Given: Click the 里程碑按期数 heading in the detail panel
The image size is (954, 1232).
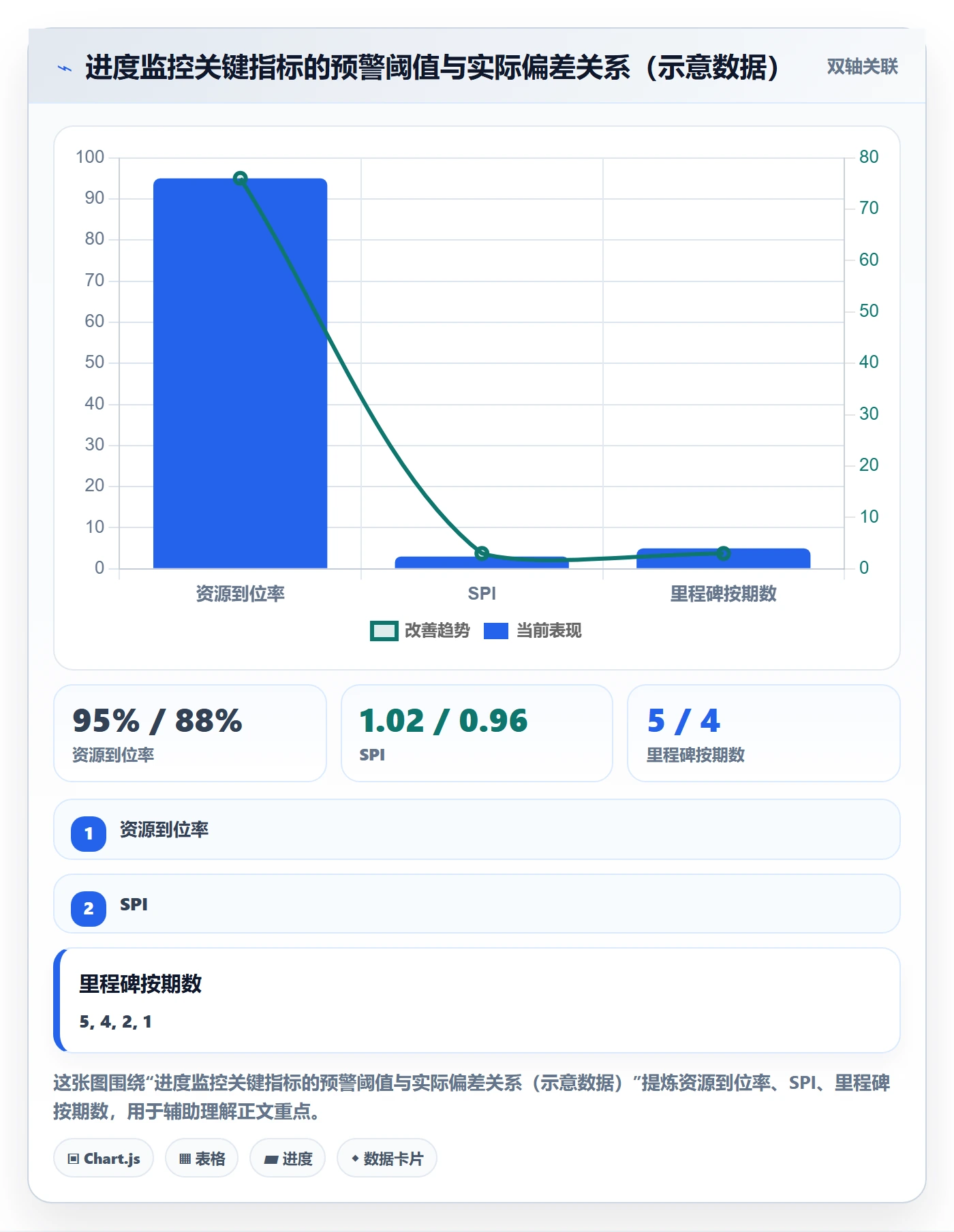Looking at the screenshot, I should click(x=140, y=984).
